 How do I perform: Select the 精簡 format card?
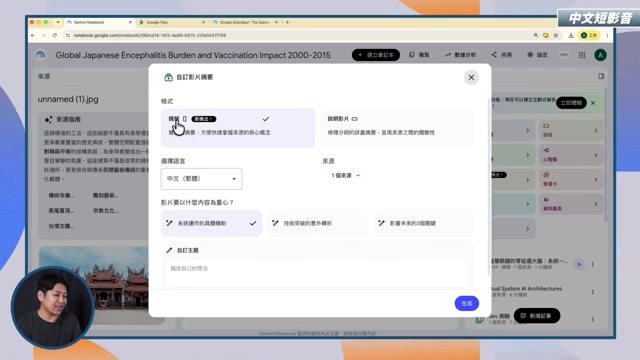point(238,128)
